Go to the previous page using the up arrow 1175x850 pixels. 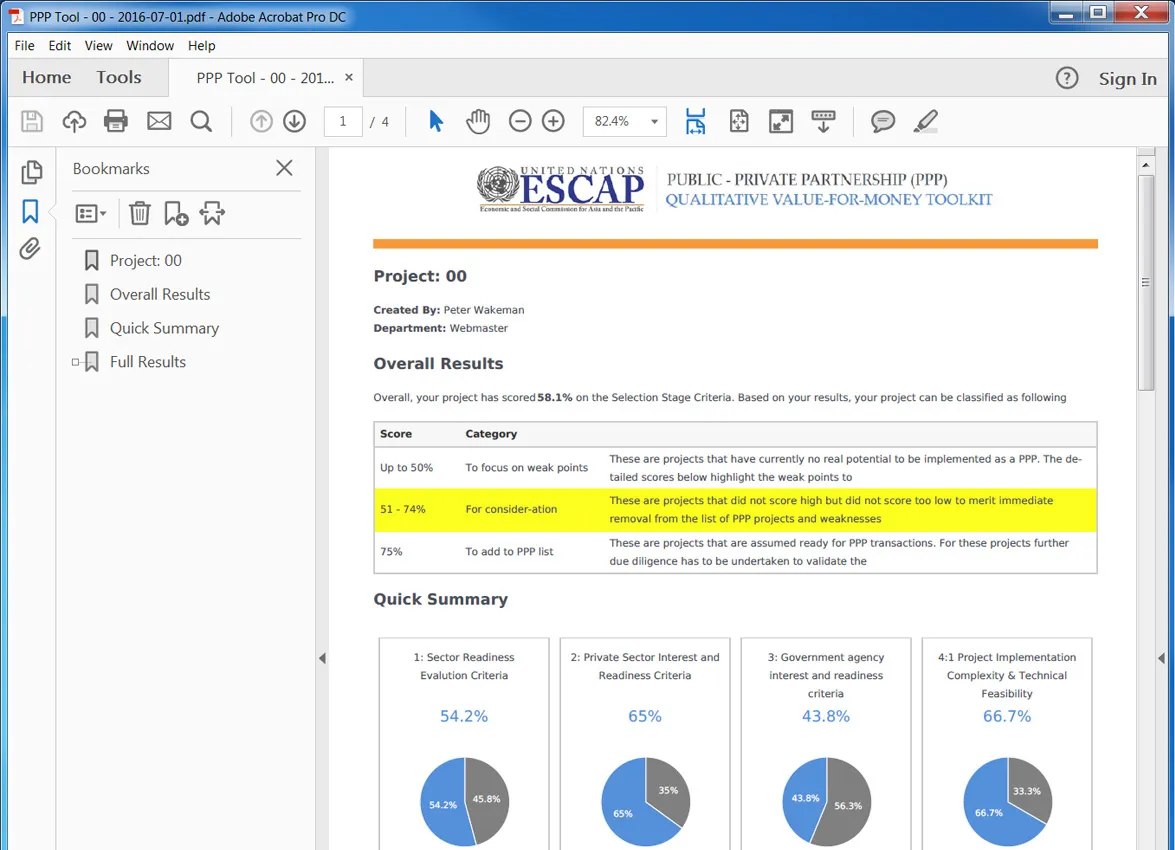click(261, 121)
